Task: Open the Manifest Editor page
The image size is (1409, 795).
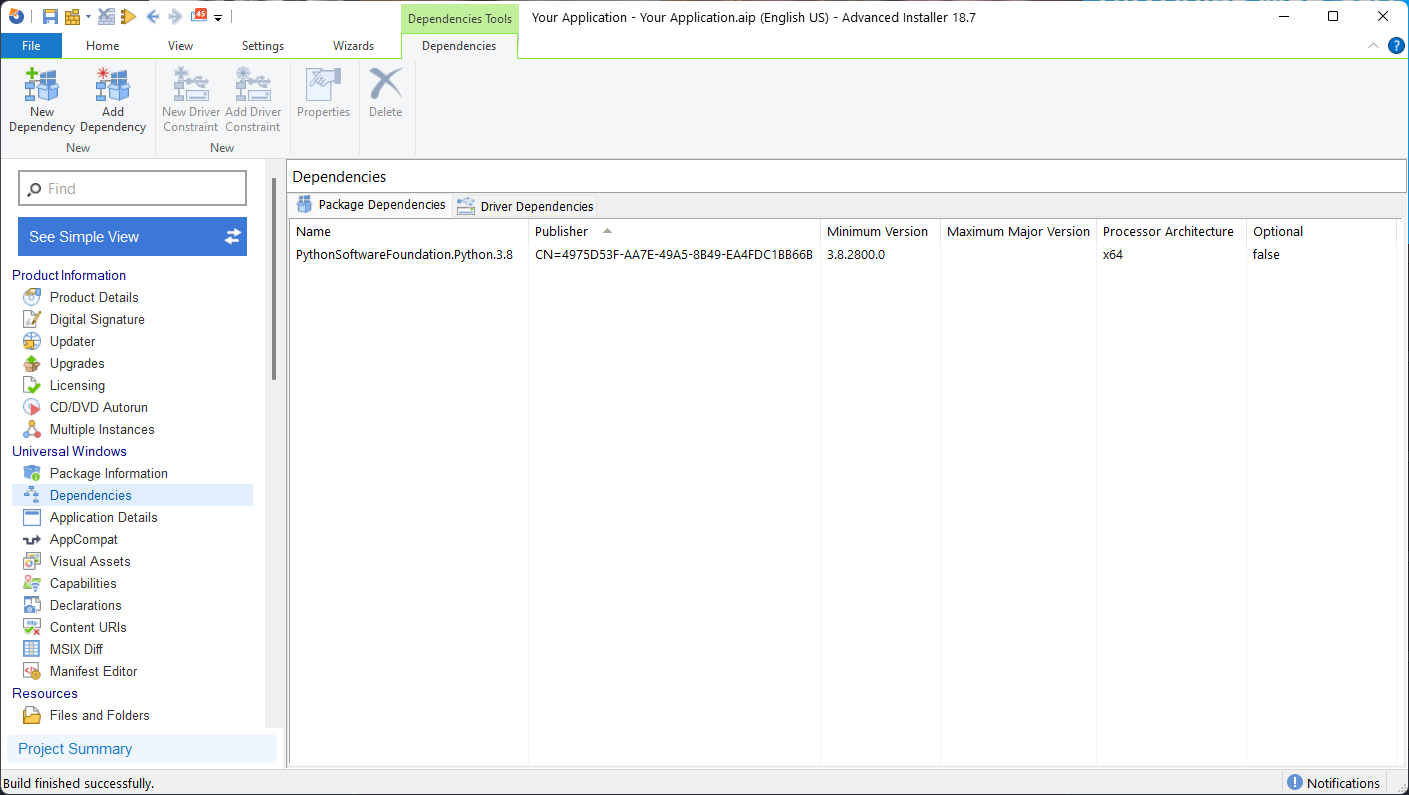Action: point(93,671)
